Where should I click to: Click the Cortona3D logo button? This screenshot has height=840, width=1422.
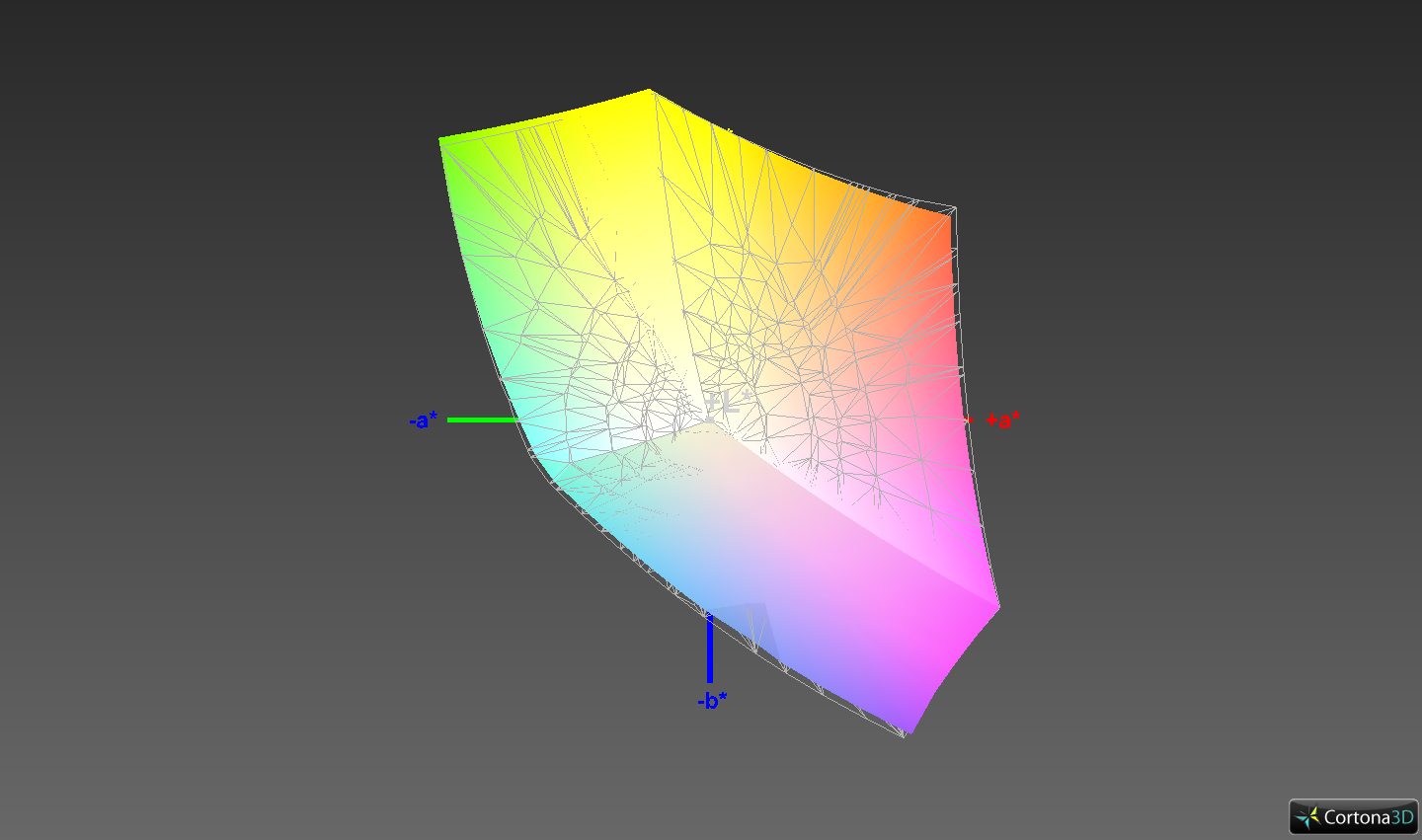1353,817
